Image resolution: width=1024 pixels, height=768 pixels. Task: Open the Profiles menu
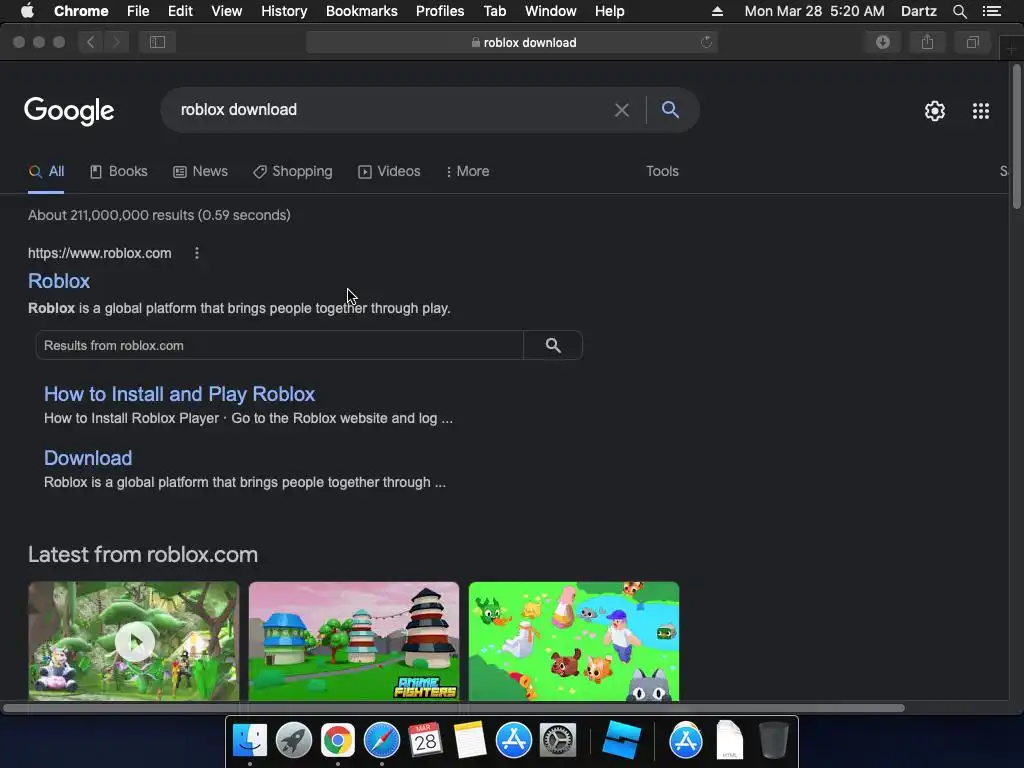[x=440, y=11]
